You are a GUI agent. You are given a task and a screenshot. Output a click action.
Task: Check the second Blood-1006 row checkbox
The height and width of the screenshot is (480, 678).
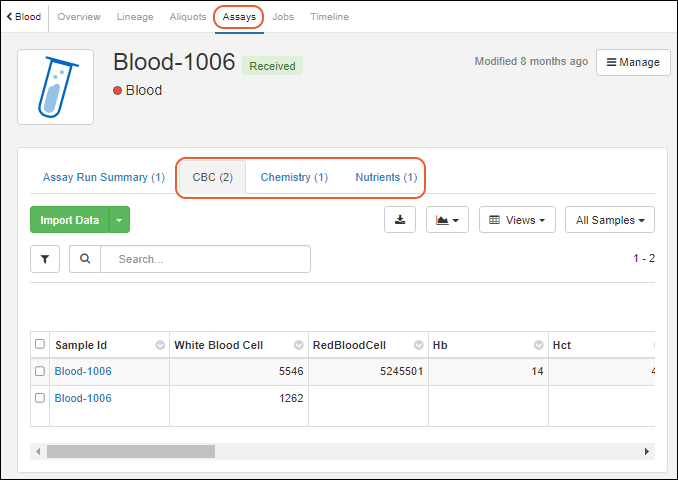tap(40, 398)
